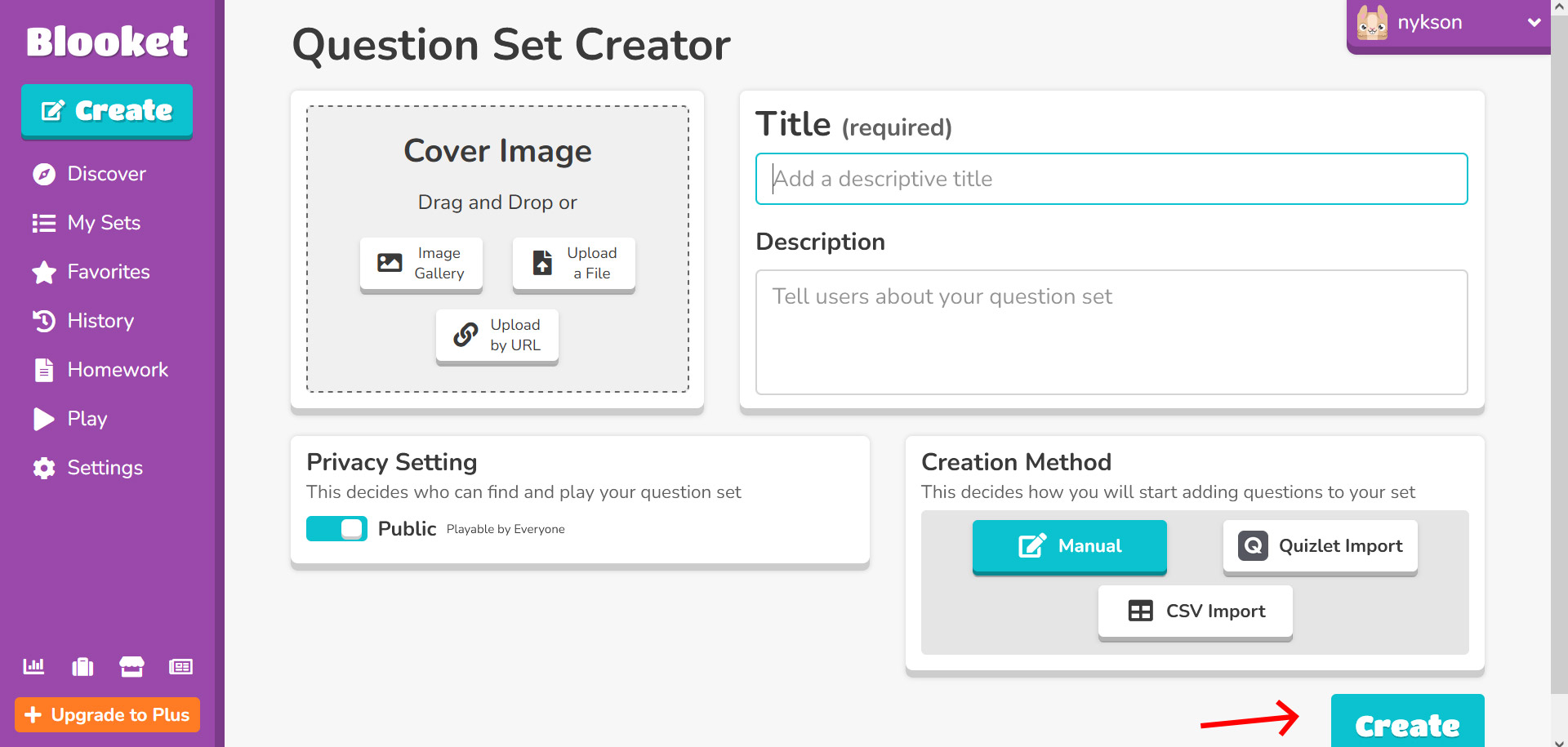This screenshot has width=1568, height=747.
Task: Open Settings from sidebar
Action: point(87,468)
